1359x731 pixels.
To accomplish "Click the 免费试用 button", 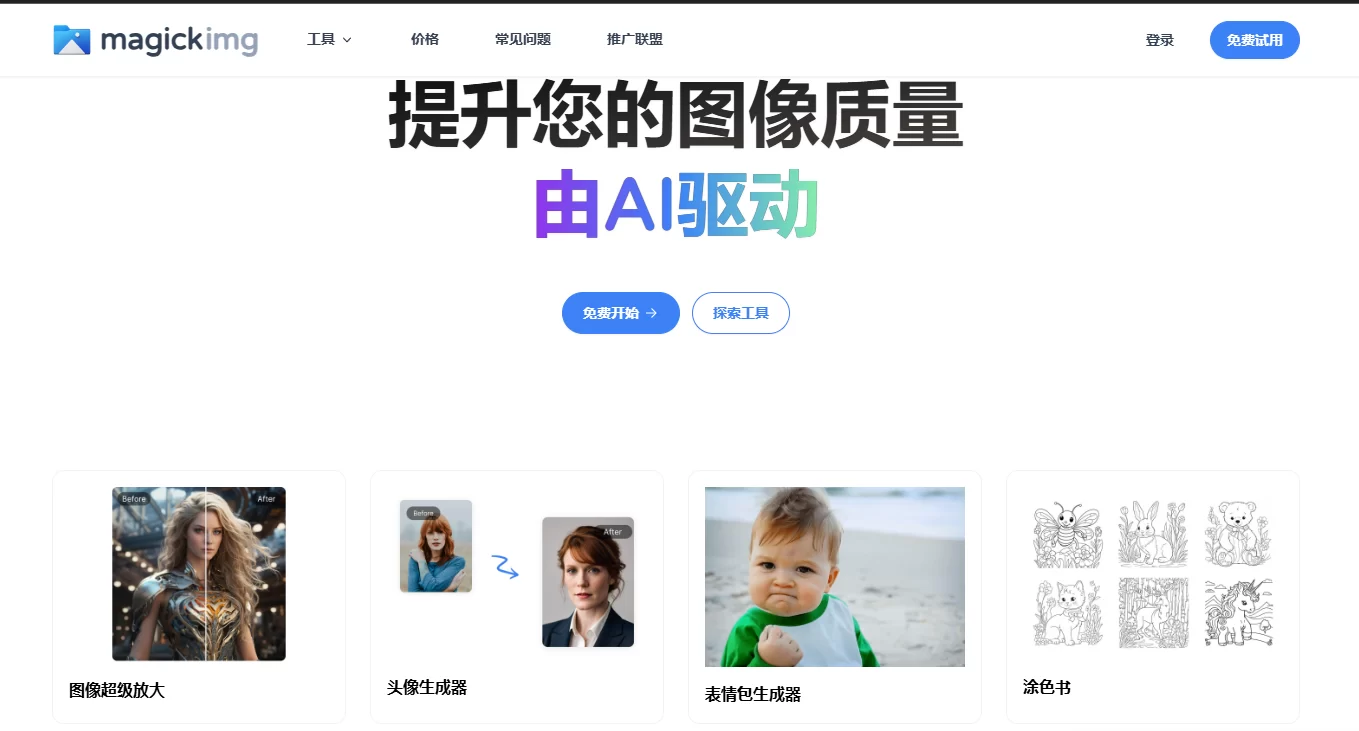I will (x=1255, y=40).
